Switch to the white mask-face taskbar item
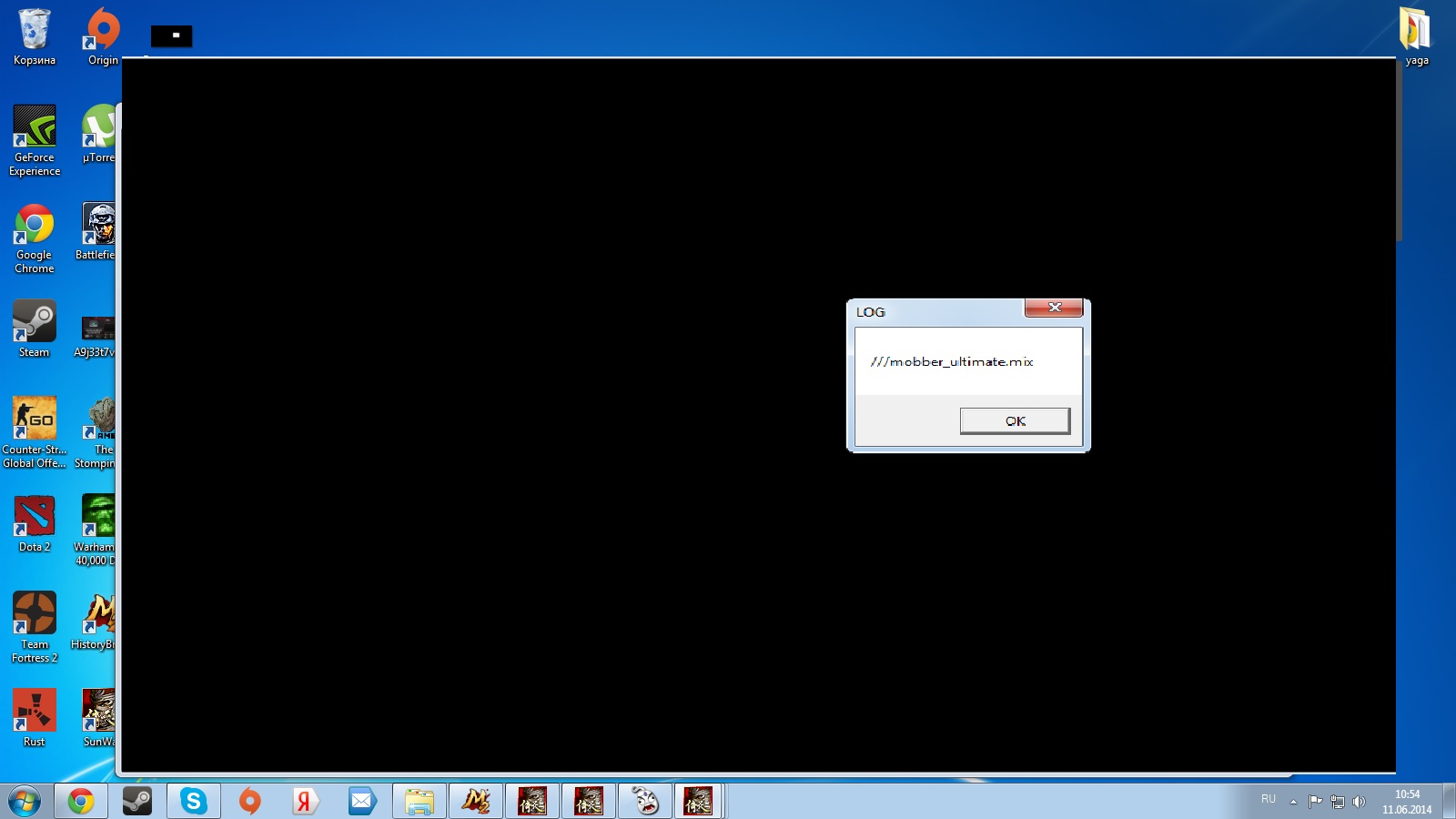Viewport: 1456px width, 819px height. click(x=645, y=802)
